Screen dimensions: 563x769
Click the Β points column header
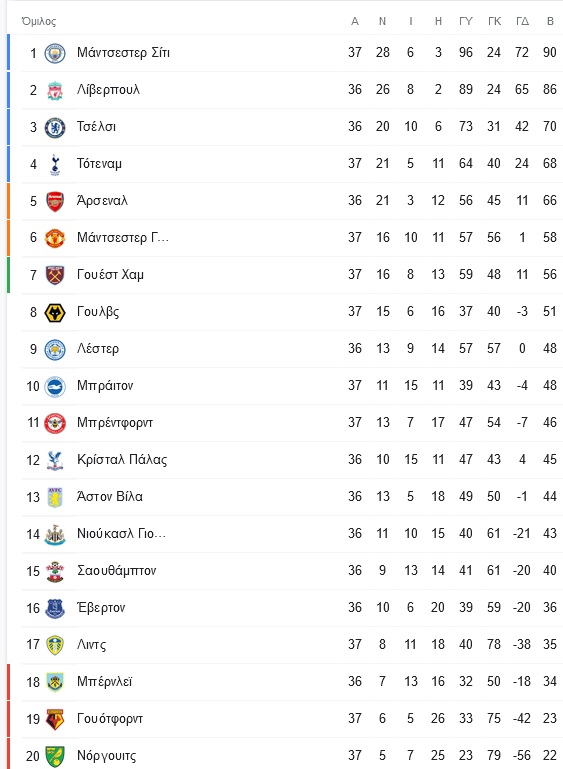550,21
